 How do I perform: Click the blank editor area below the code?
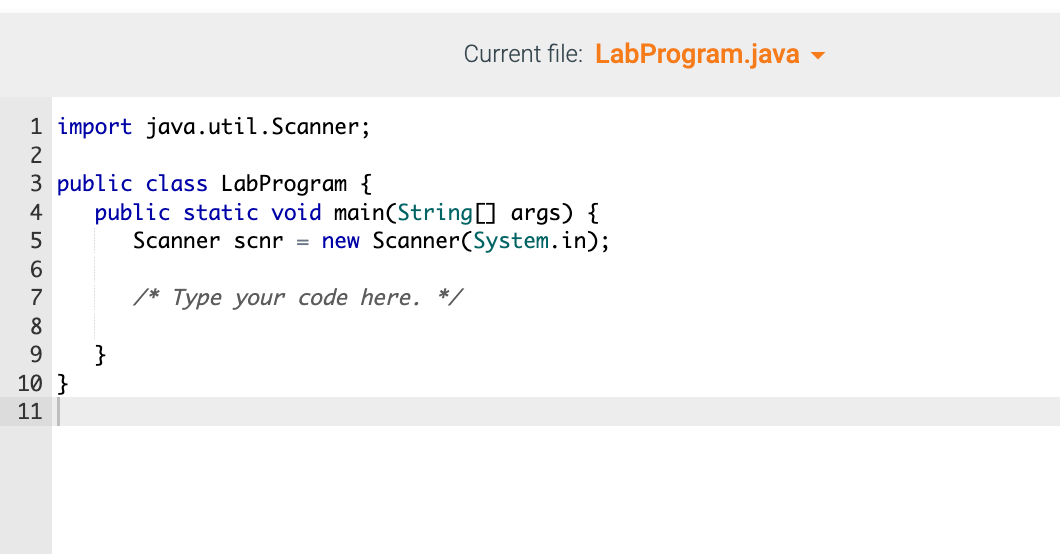point(556,490)
